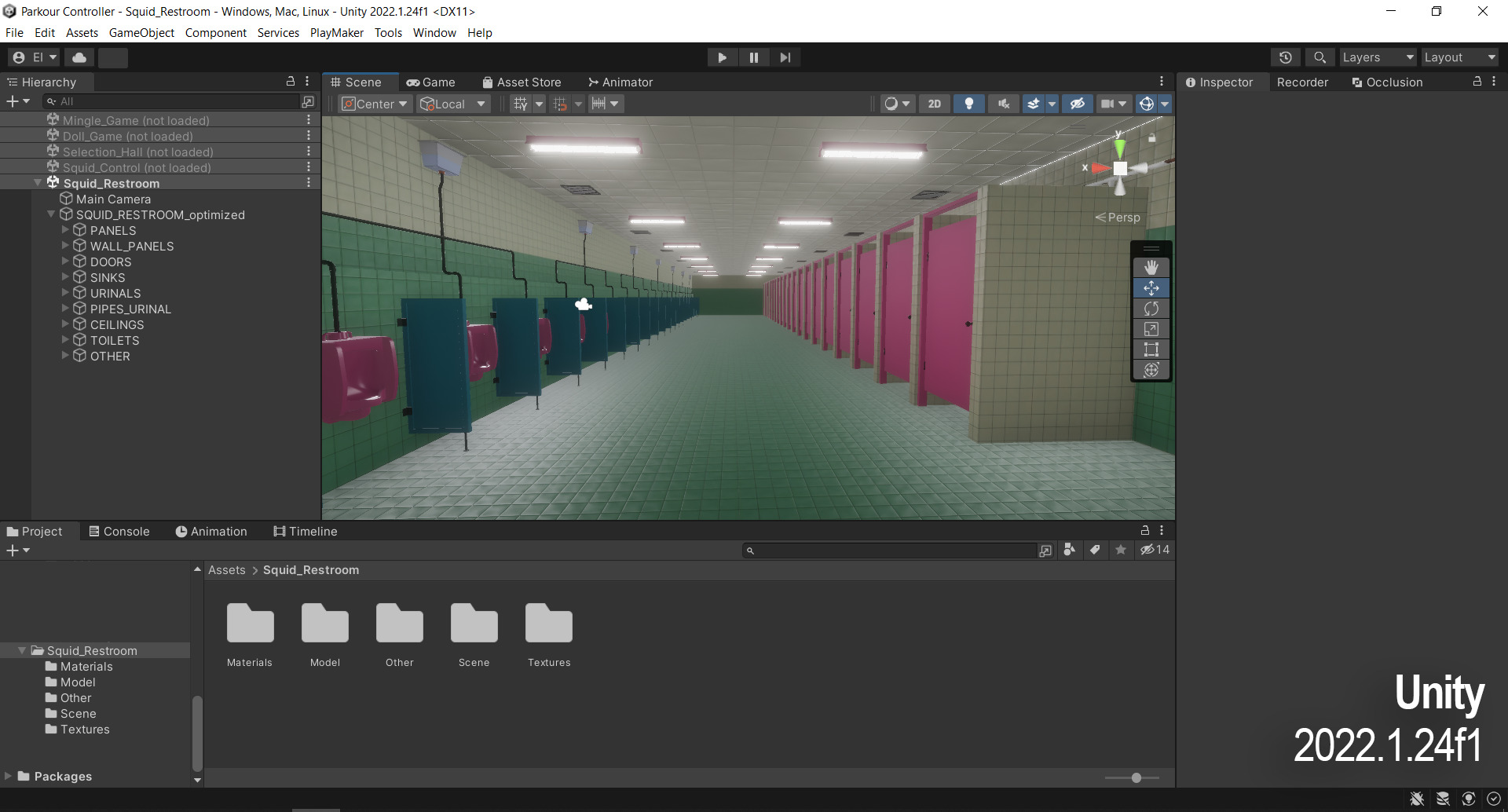This screenshot has width=1508, height=812.
Task: Select the Textures folder in project tree
Action: [x=85, y=730]
